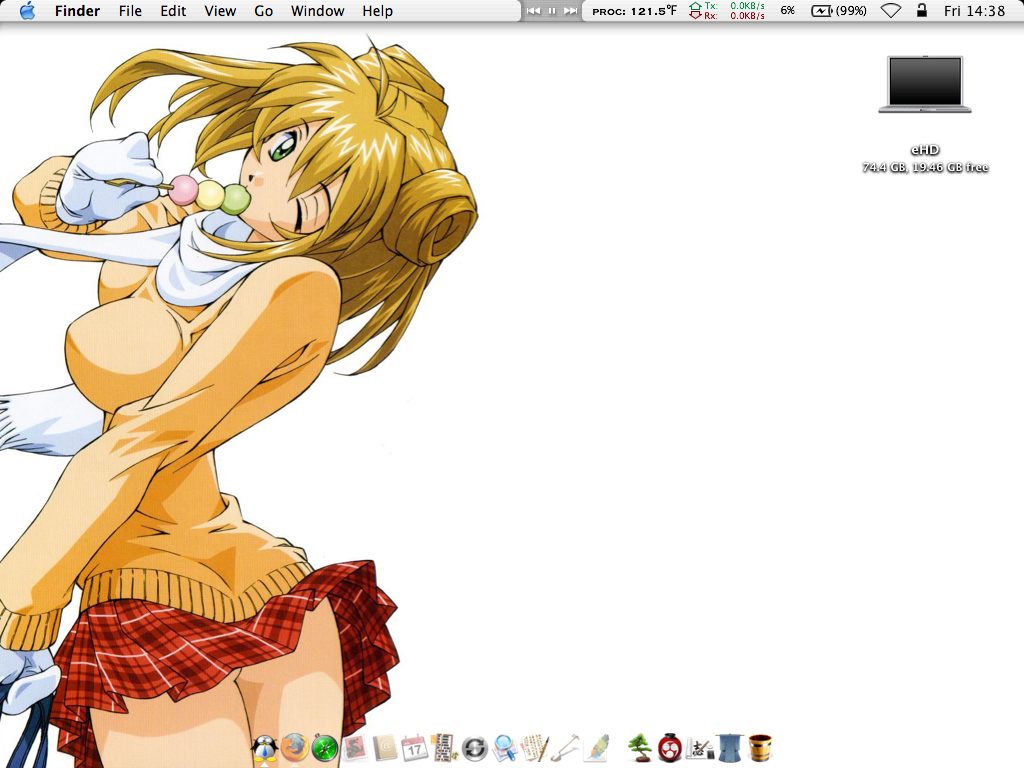Open the bonsai tree icon in Dock
This screenshot has height=768, width=1024.
tap(639, 748)
